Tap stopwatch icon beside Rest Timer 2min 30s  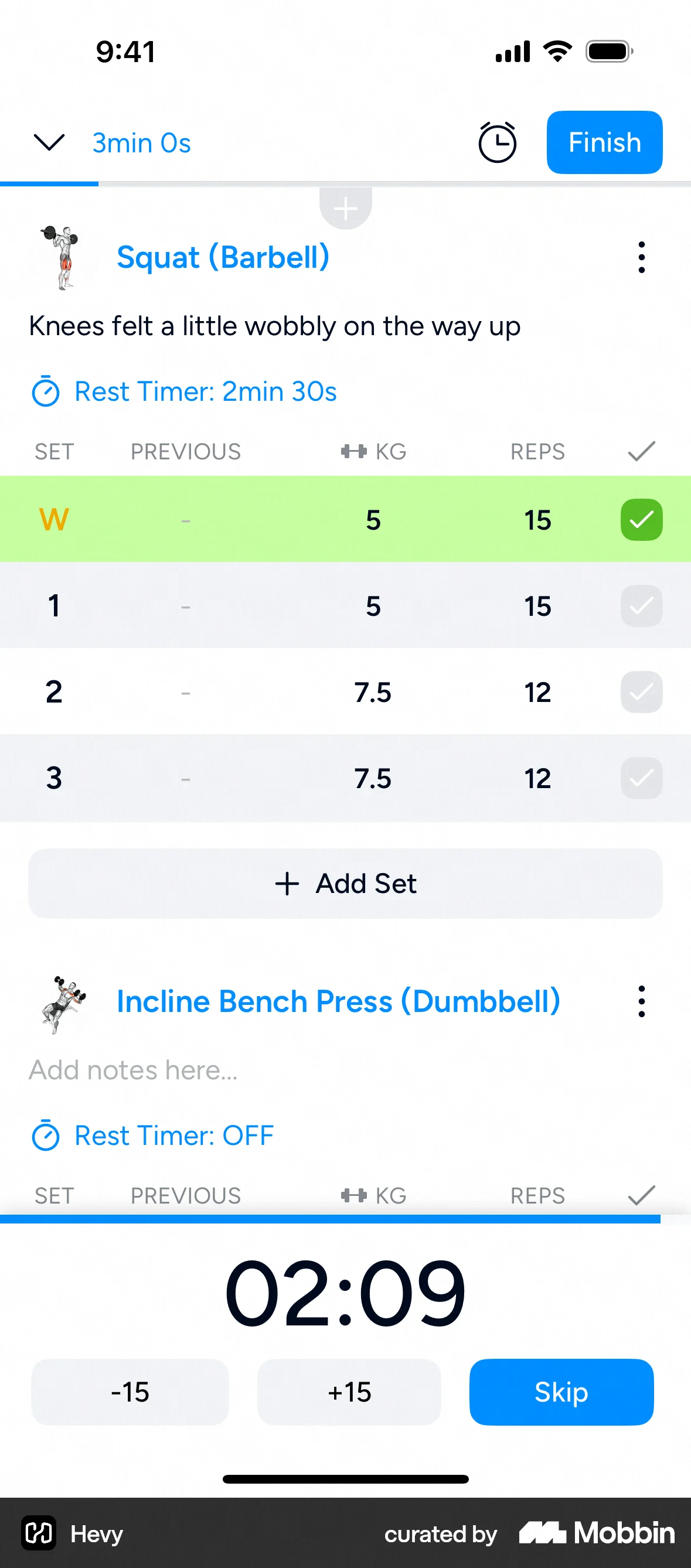click(45, 391)
